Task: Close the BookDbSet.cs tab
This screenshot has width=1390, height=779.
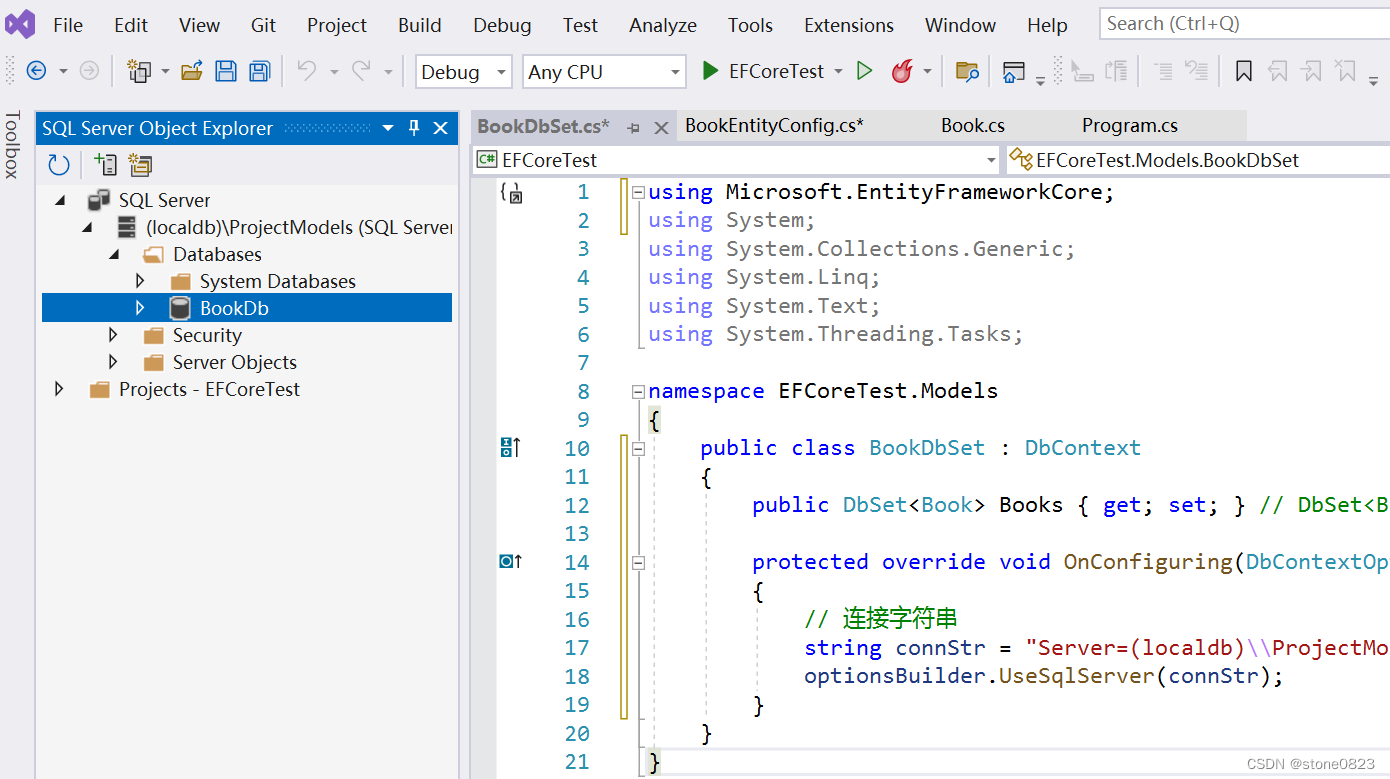Action: (661, 128)
